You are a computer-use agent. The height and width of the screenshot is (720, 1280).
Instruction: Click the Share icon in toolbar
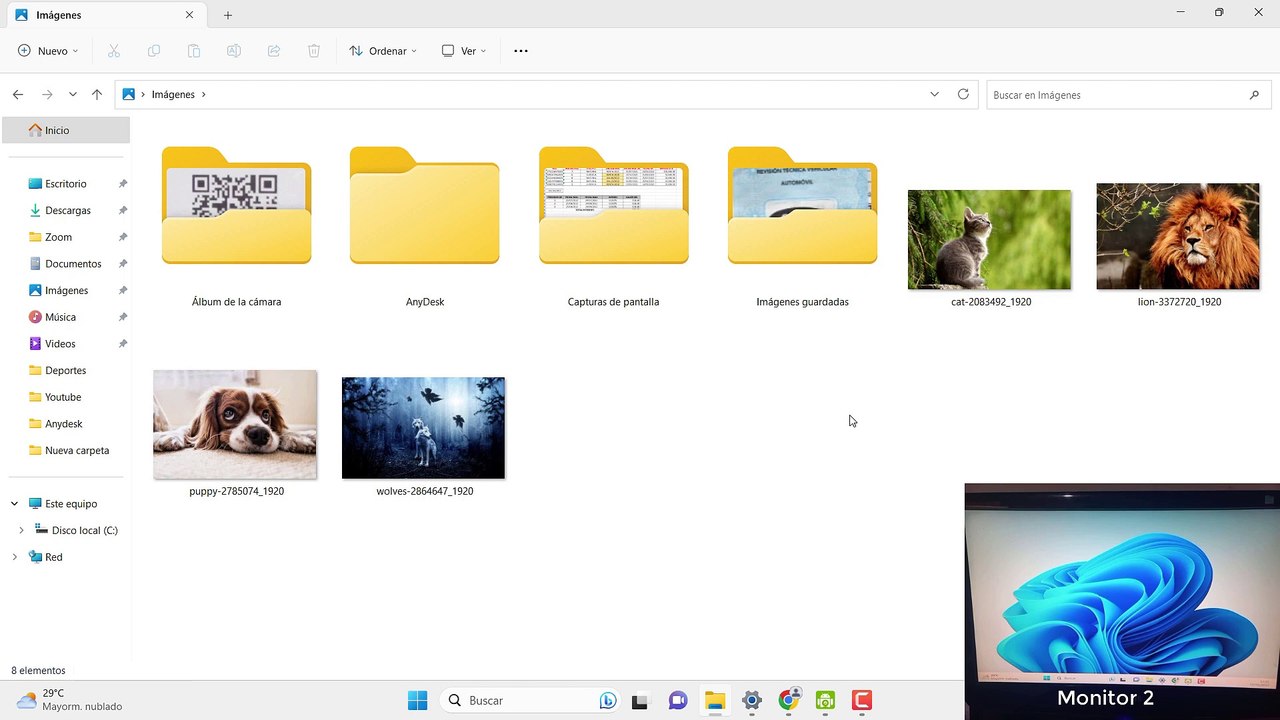tap(274, 51)
